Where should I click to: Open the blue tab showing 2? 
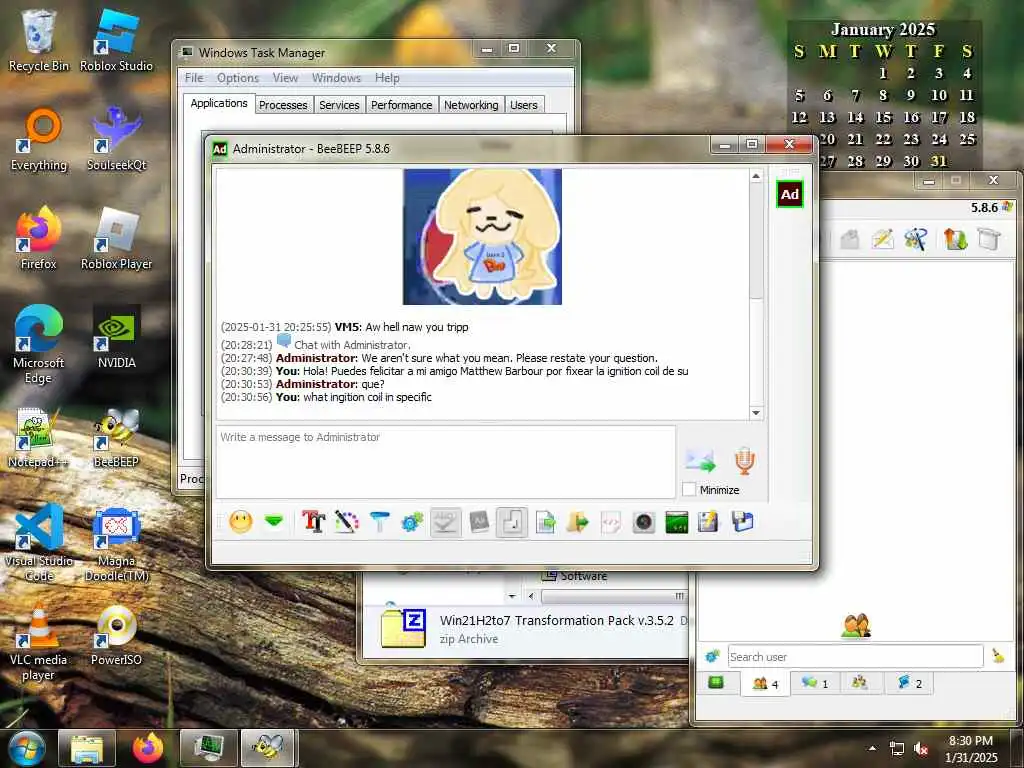pos(909,683)
